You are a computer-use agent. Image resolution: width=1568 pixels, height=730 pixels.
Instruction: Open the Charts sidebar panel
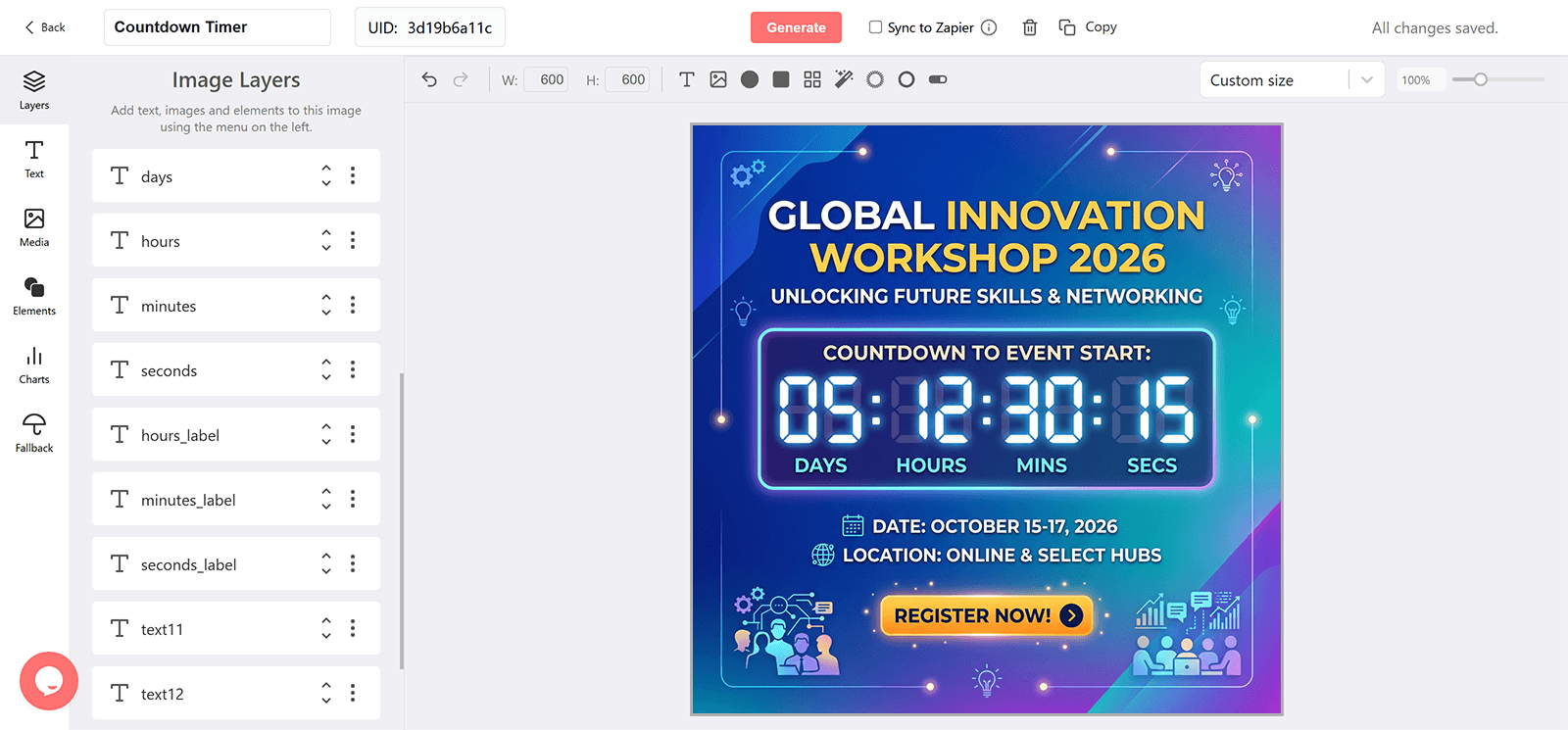tap(34, 365)
